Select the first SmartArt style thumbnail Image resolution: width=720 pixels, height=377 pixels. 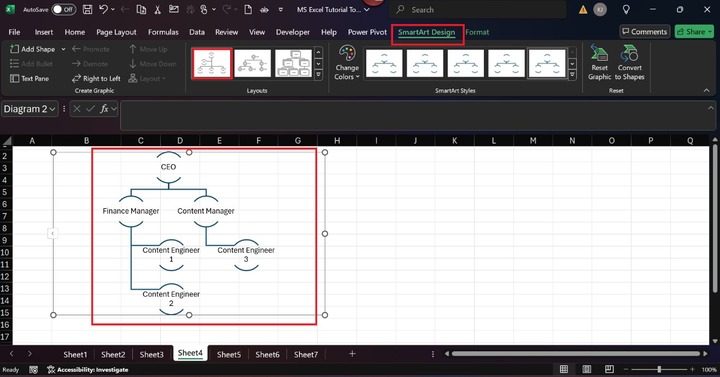(384, 63)
